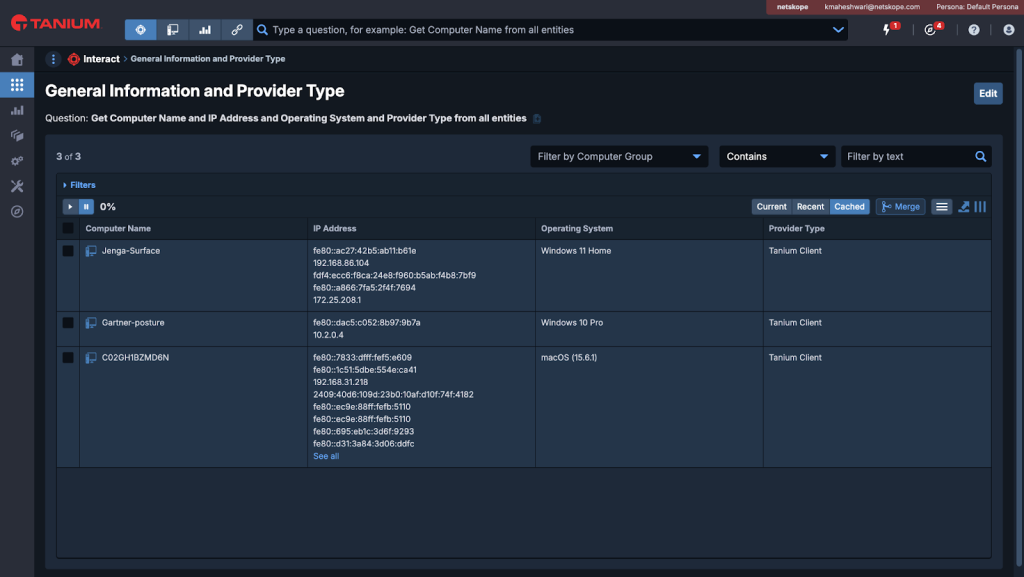
Task: Expand the Filters section
Action: (x=79, y=185)
